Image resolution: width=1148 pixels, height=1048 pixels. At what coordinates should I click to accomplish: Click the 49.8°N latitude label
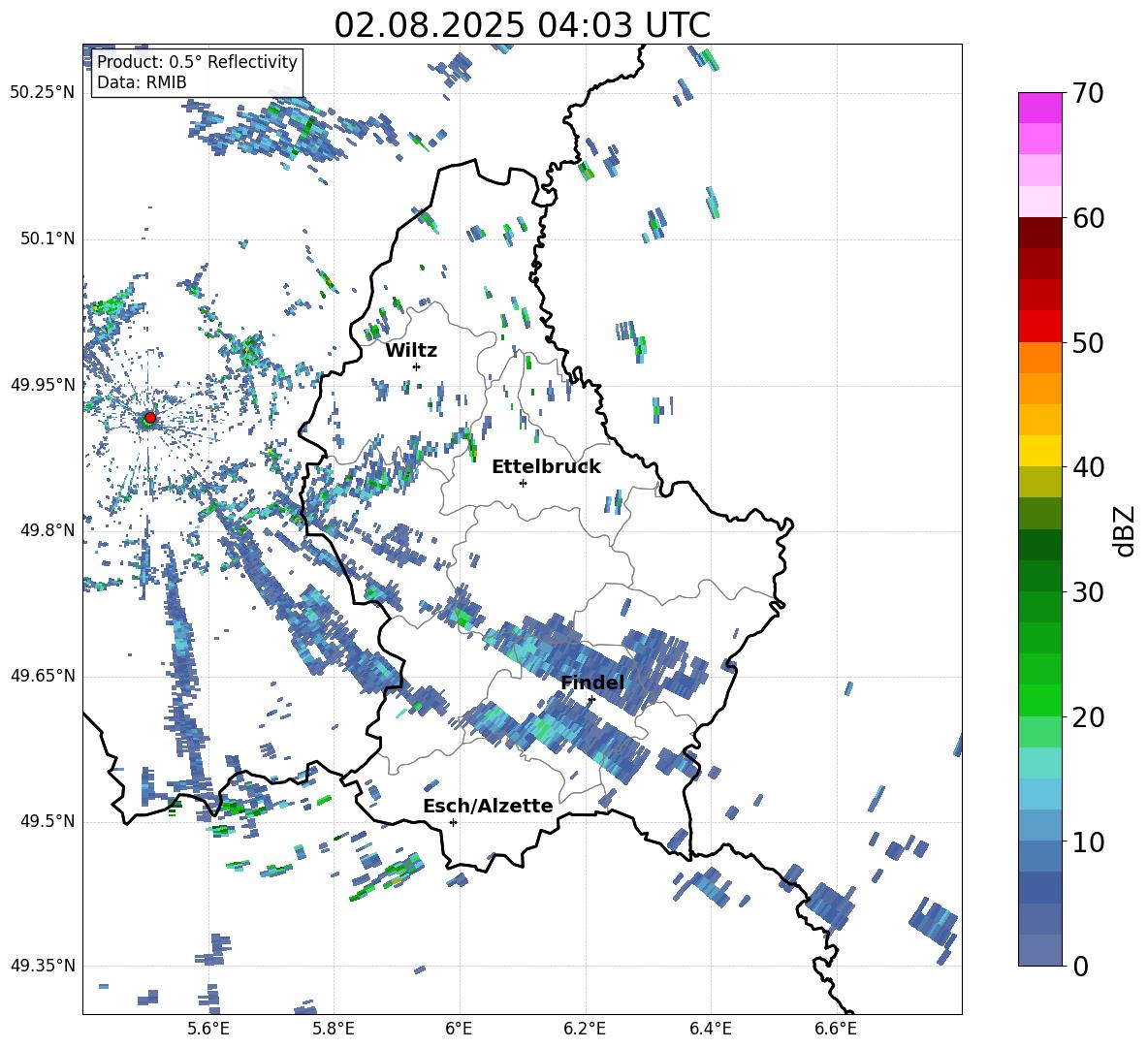[48, 530]
